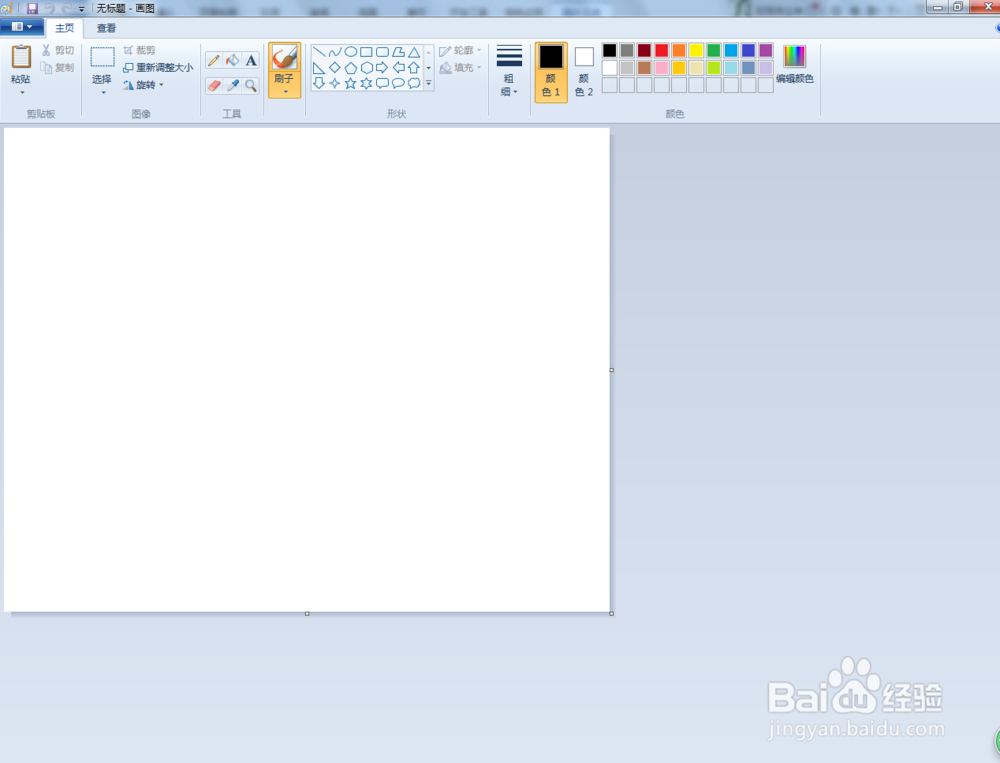Image resolution: width=1000 pixels, height=763 pixels.
Task: Choose the Rectangle shape
Action: tap(366, 52)
